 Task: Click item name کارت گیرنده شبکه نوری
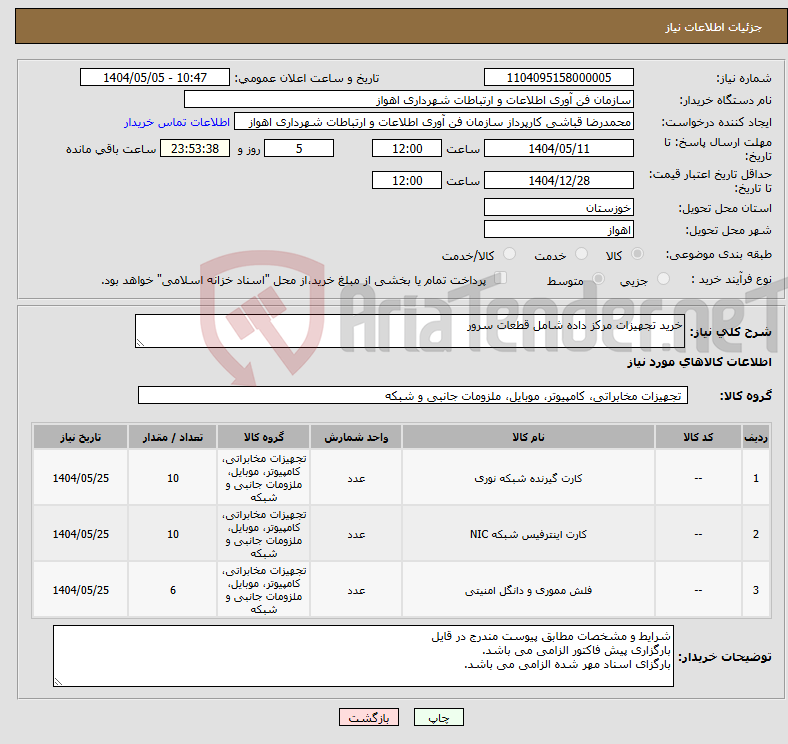[528, 478]
